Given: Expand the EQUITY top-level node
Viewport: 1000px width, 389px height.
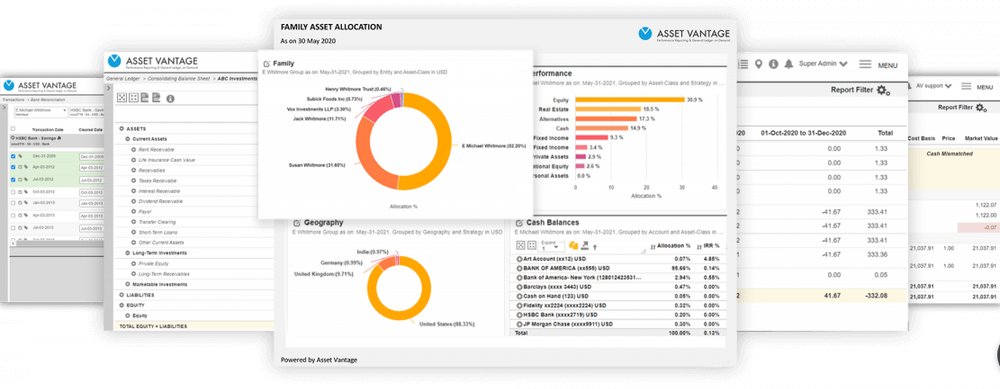Looking at the screenshot, I should pos(121,305).
